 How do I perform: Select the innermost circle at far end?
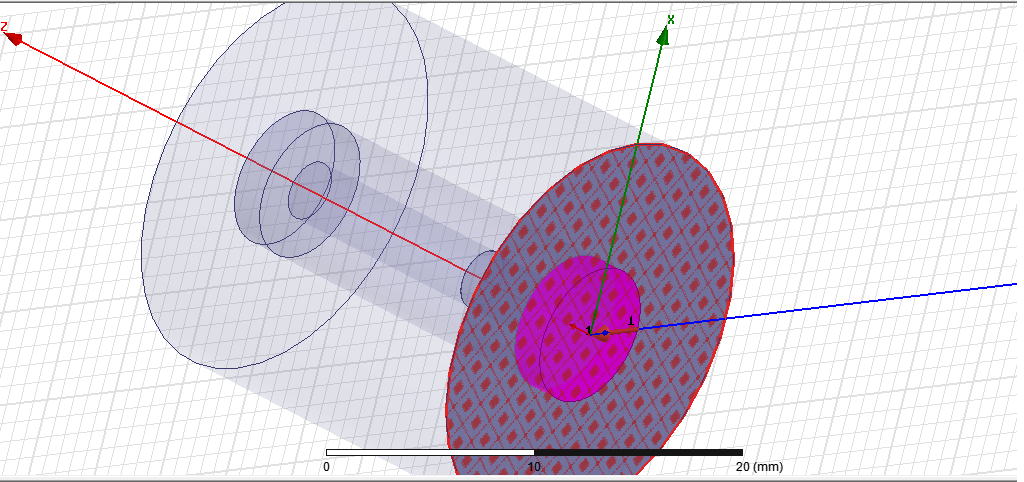pyautogui.click(x=310, y=190)
